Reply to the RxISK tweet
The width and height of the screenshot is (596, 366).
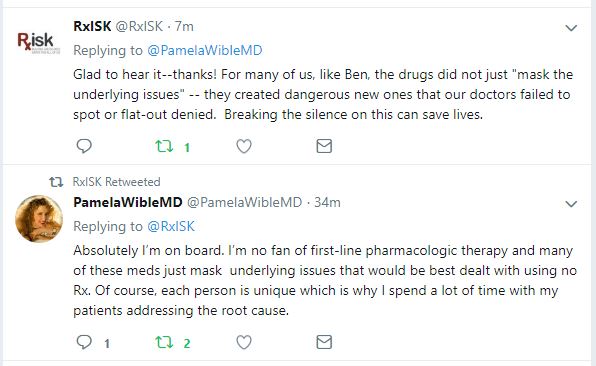click(x=84, y=146)
